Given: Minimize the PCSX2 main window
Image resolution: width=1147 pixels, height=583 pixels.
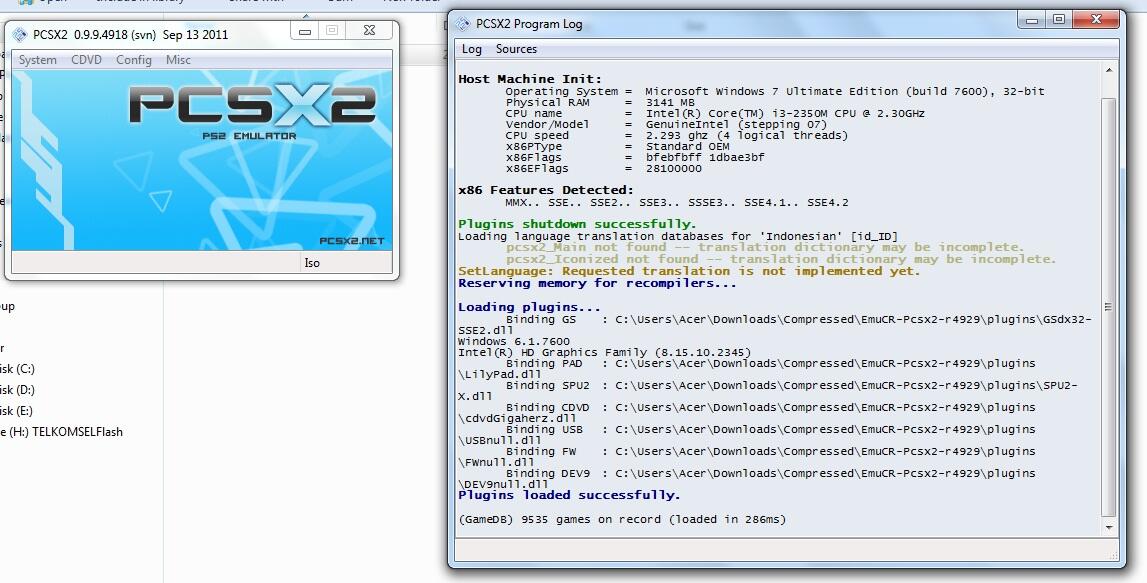Looking at the screenshot, I should pyautogui.click(x=305, y=31).
